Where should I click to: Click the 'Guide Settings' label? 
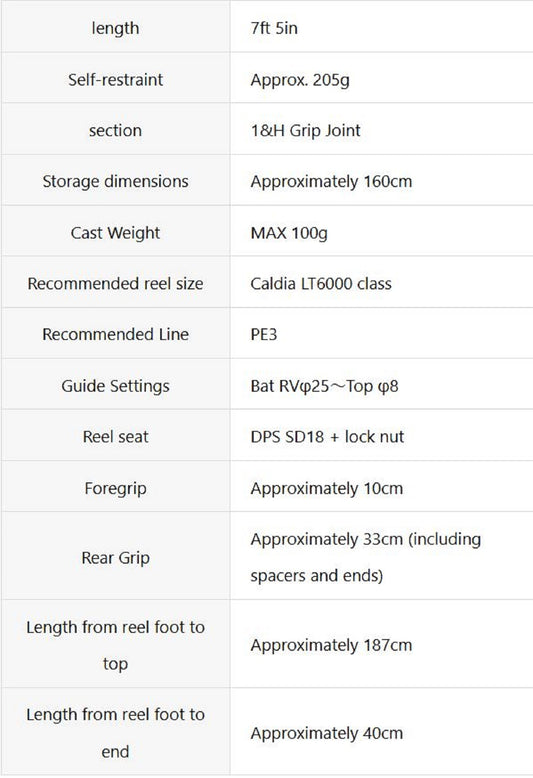pyautogui.click(x=115, y=386)
